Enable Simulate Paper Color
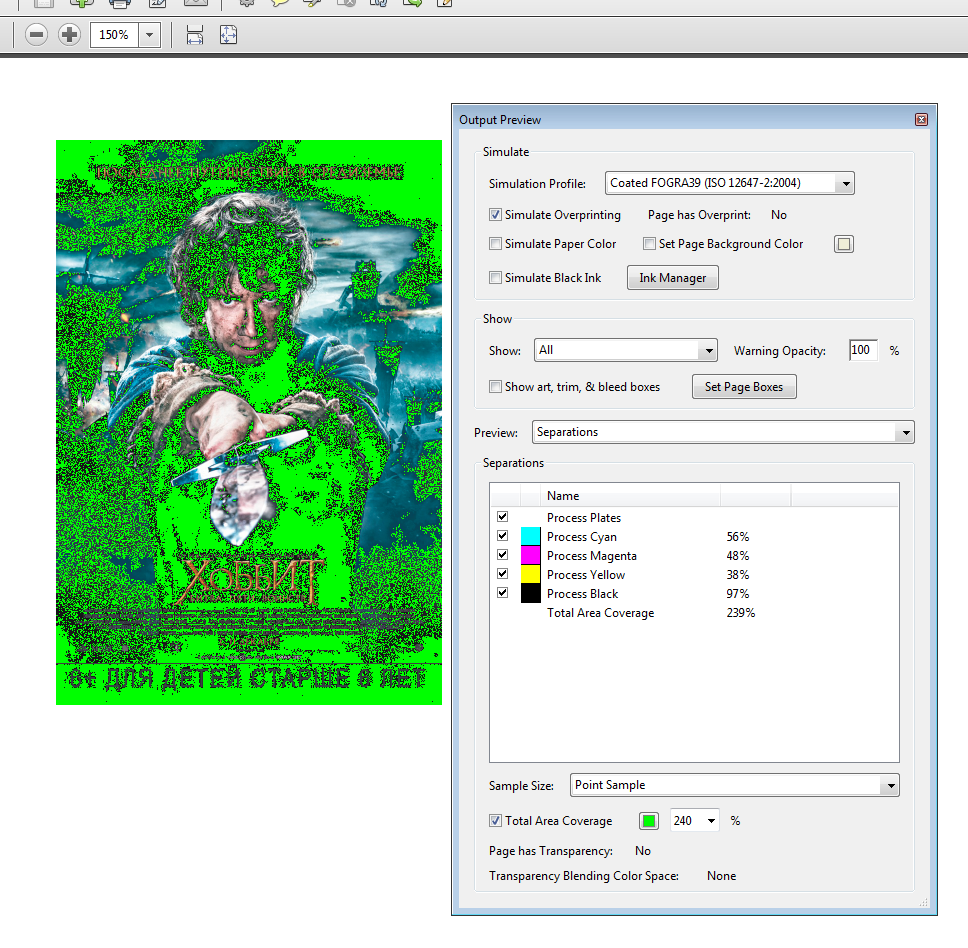Screen dimensions: 968x948 click(x=495, y=244)
